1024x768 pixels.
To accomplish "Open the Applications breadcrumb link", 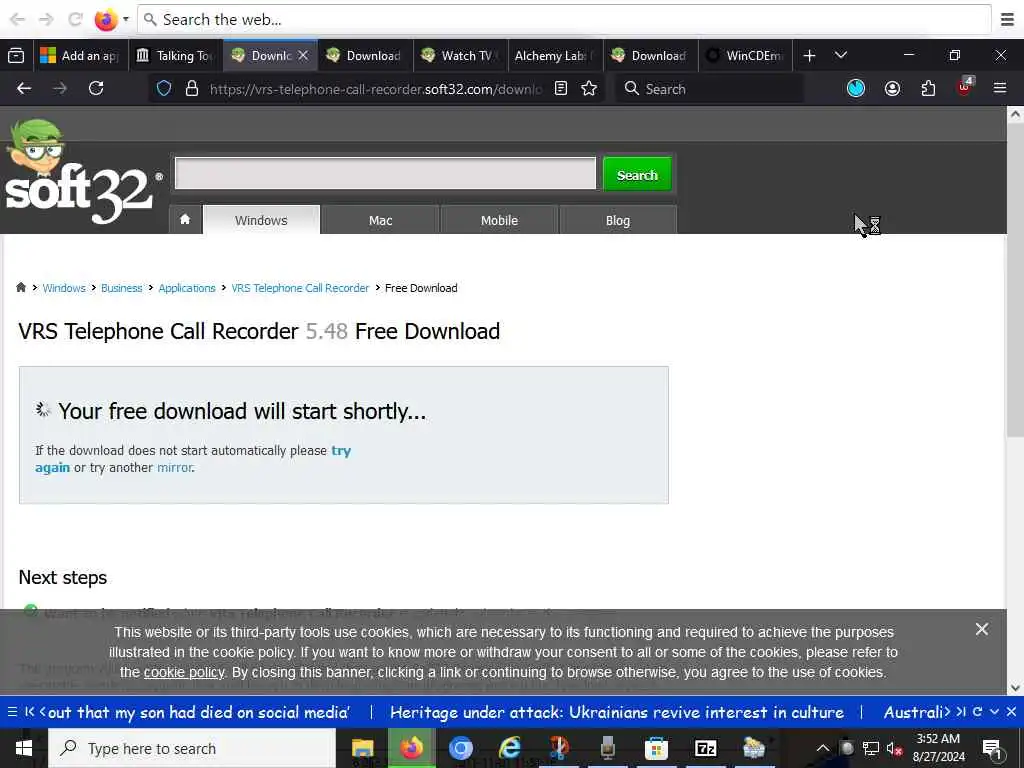I will [187, 288].
